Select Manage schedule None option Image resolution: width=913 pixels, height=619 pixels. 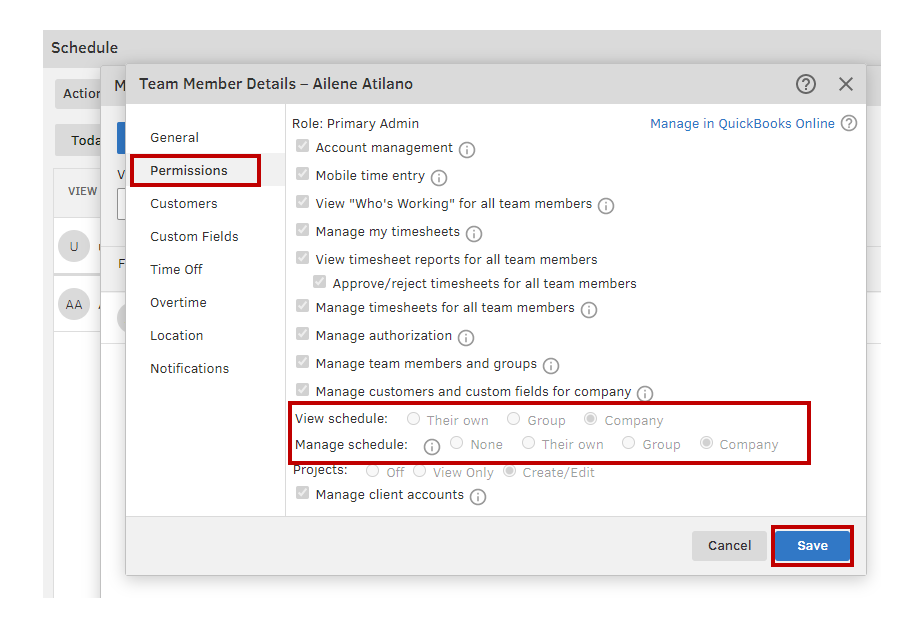pyautogui.click(x=456, y=443)
